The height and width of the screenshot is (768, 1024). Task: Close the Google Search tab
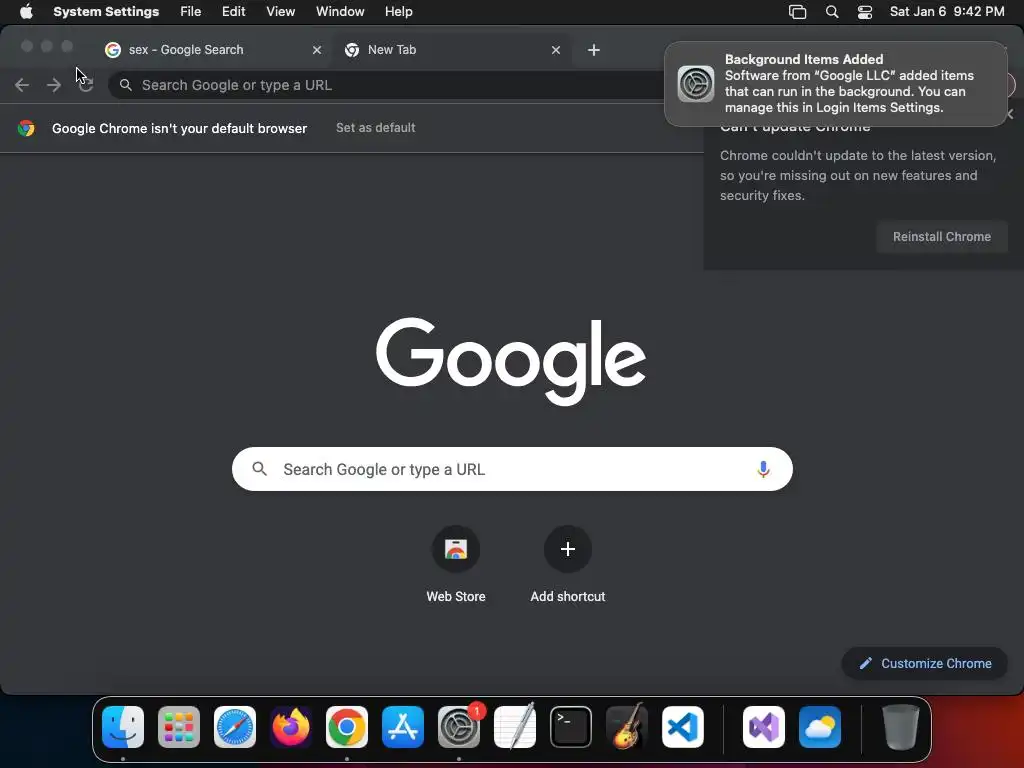click(317, 50)
